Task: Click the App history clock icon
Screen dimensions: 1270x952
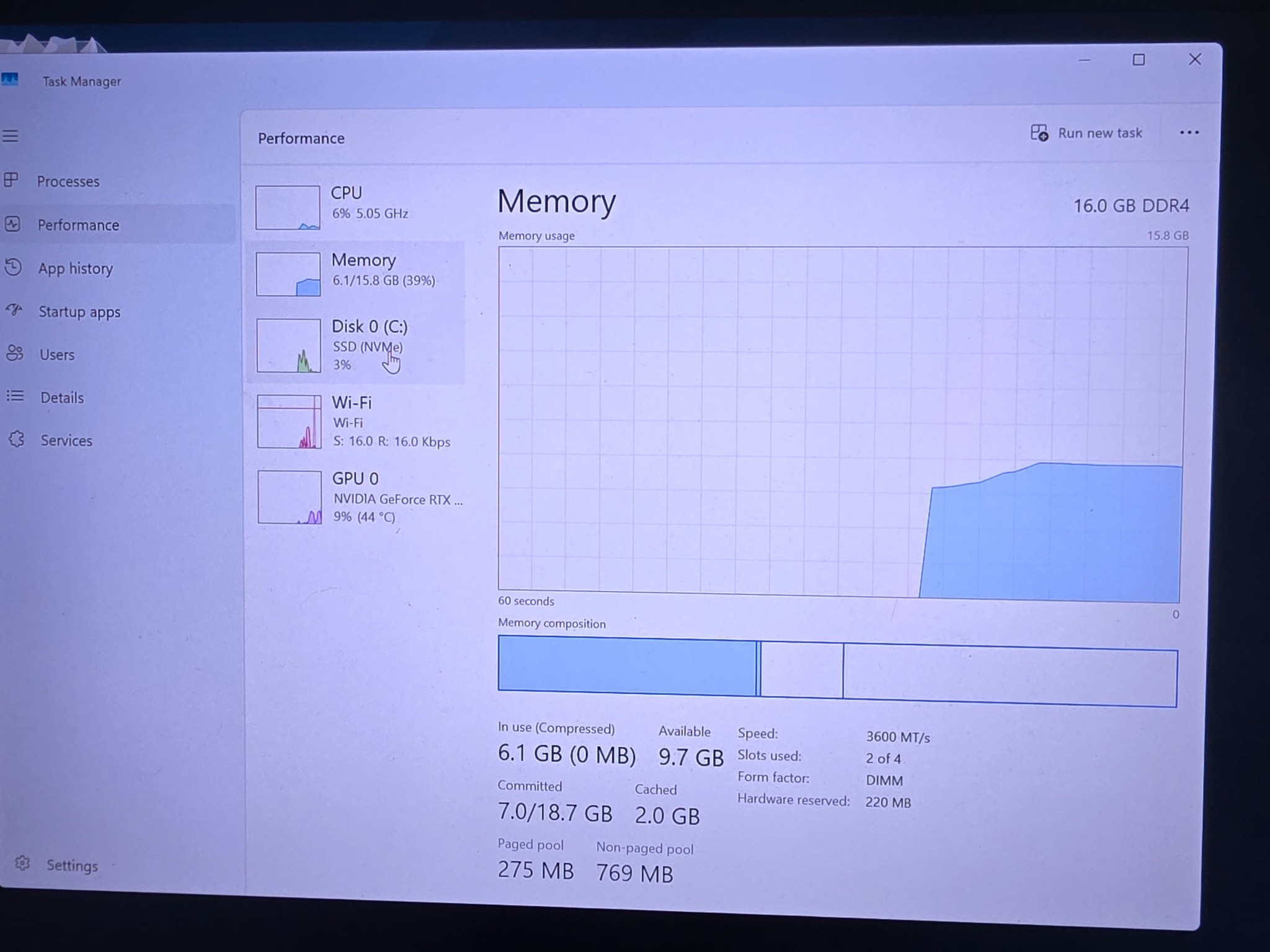Action: point(14,267)
